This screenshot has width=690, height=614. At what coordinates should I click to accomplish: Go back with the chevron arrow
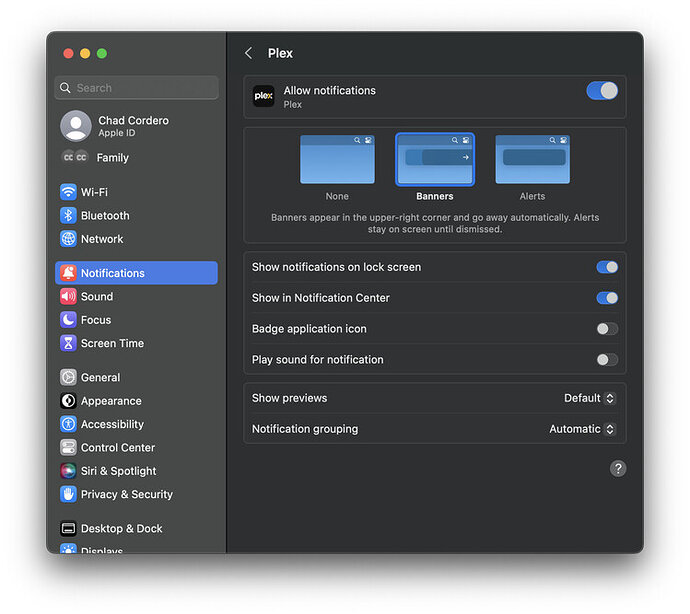pyautogui.click(x=249, y=53)
